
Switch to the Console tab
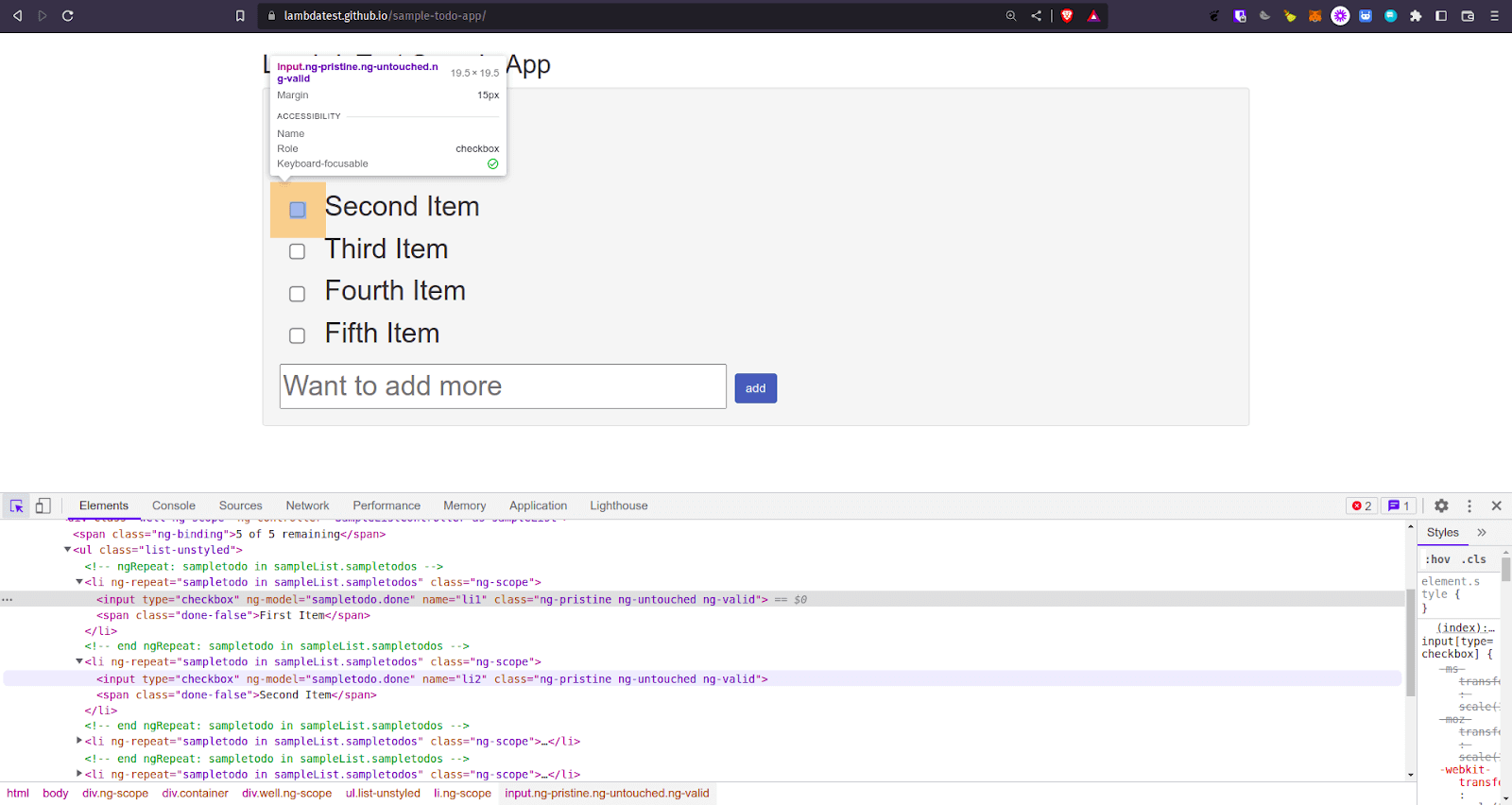pos(174,506)
